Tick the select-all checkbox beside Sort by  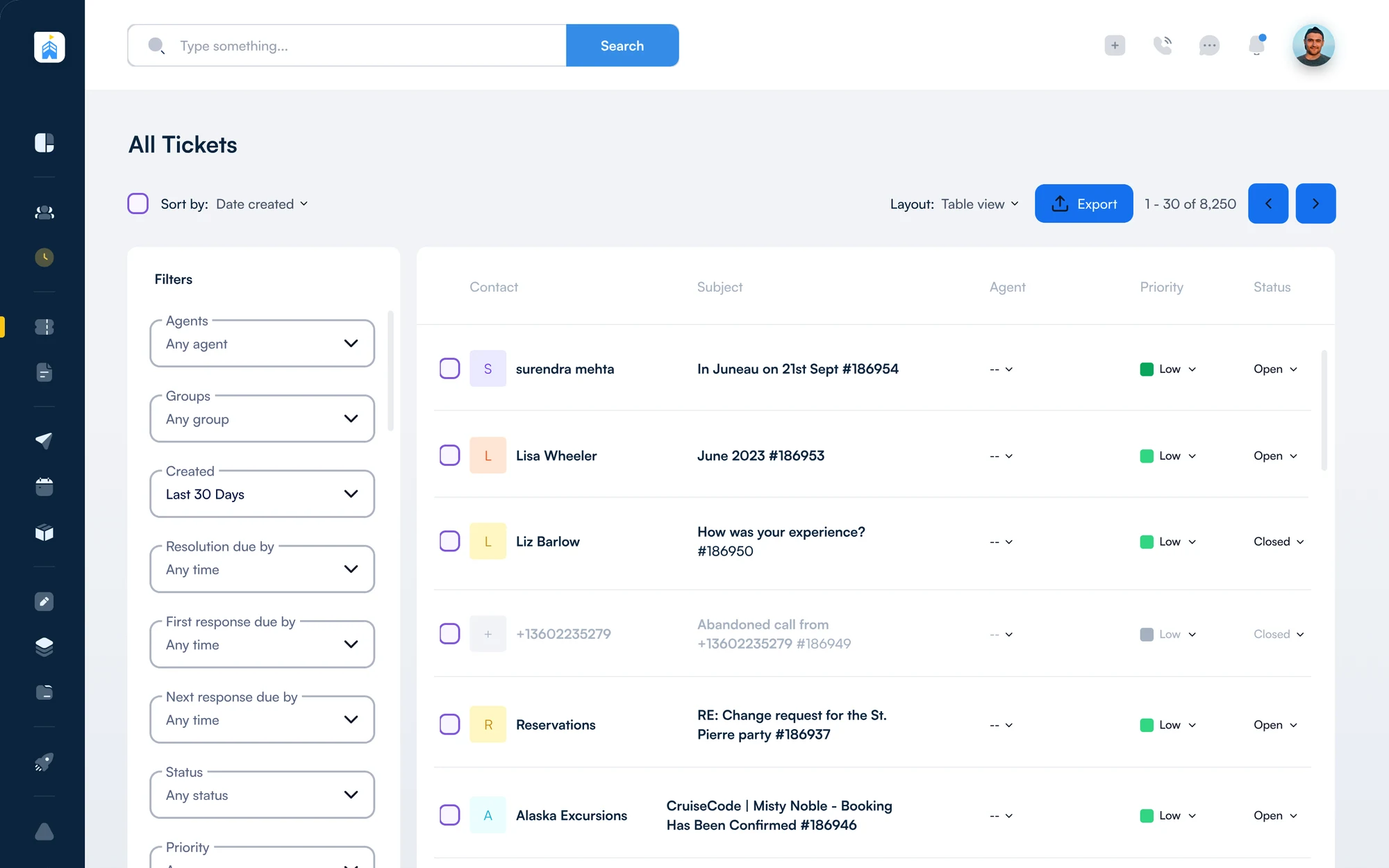click(138, 203)
